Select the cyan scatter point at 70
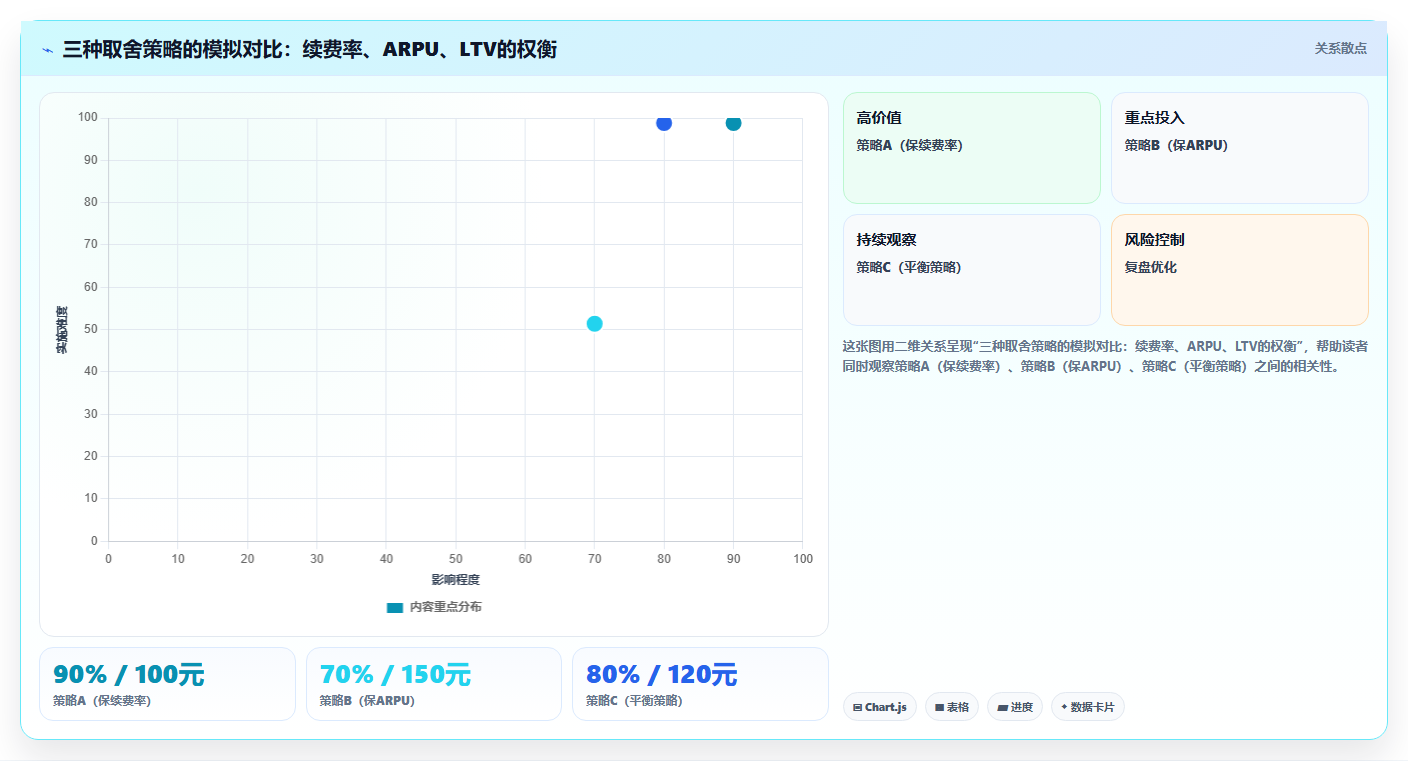1408x761 pixels. (594, 323)
